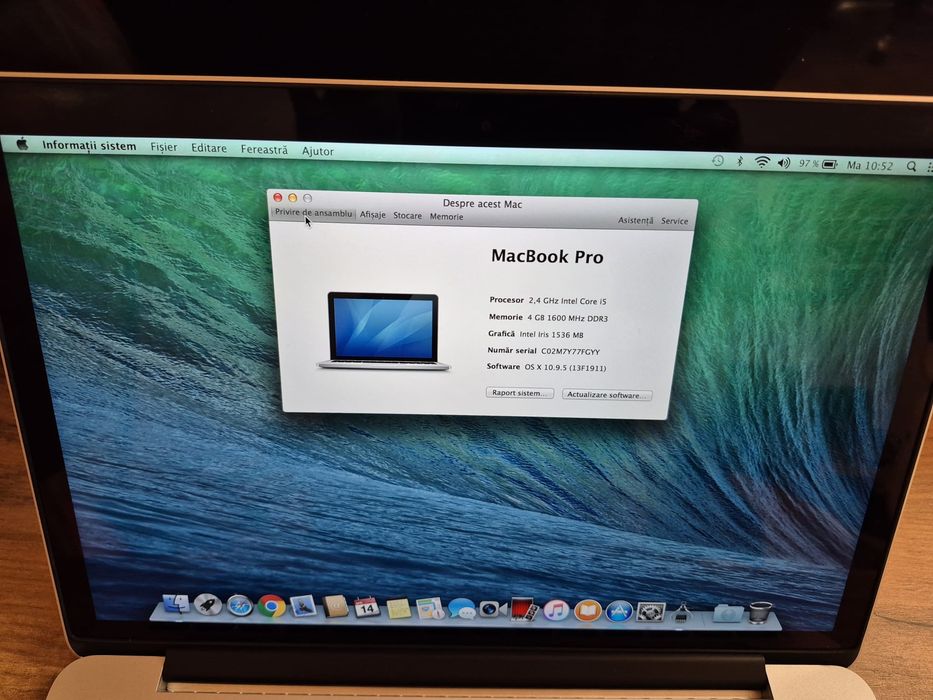Click Actualizare software... button

[607, 395]
